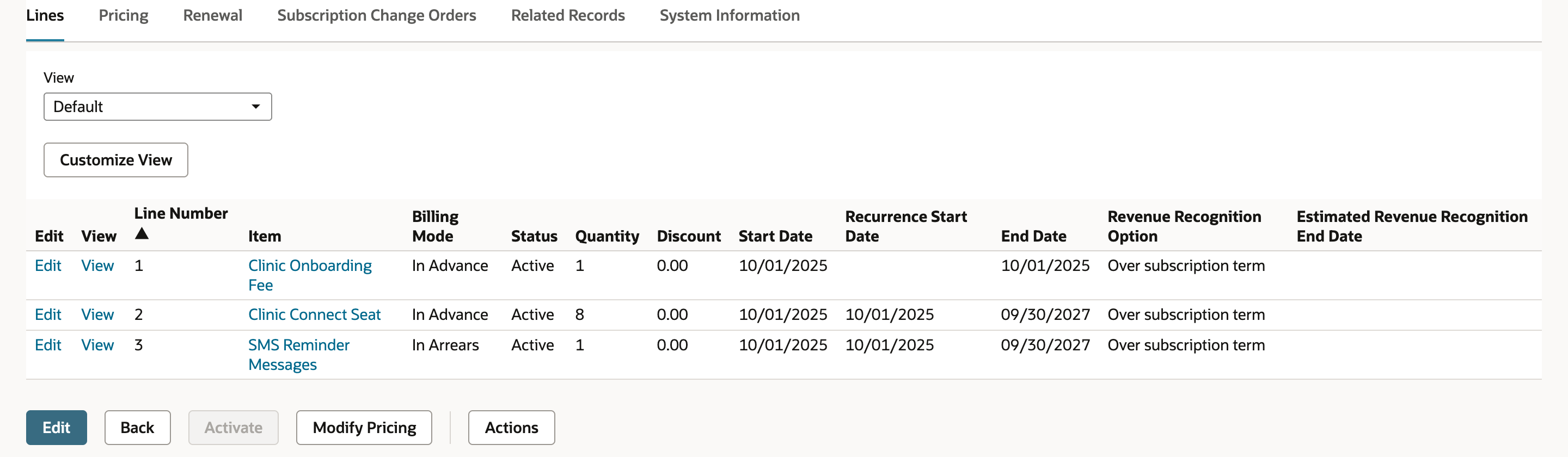Open the Renewal tab

[212, 15]
